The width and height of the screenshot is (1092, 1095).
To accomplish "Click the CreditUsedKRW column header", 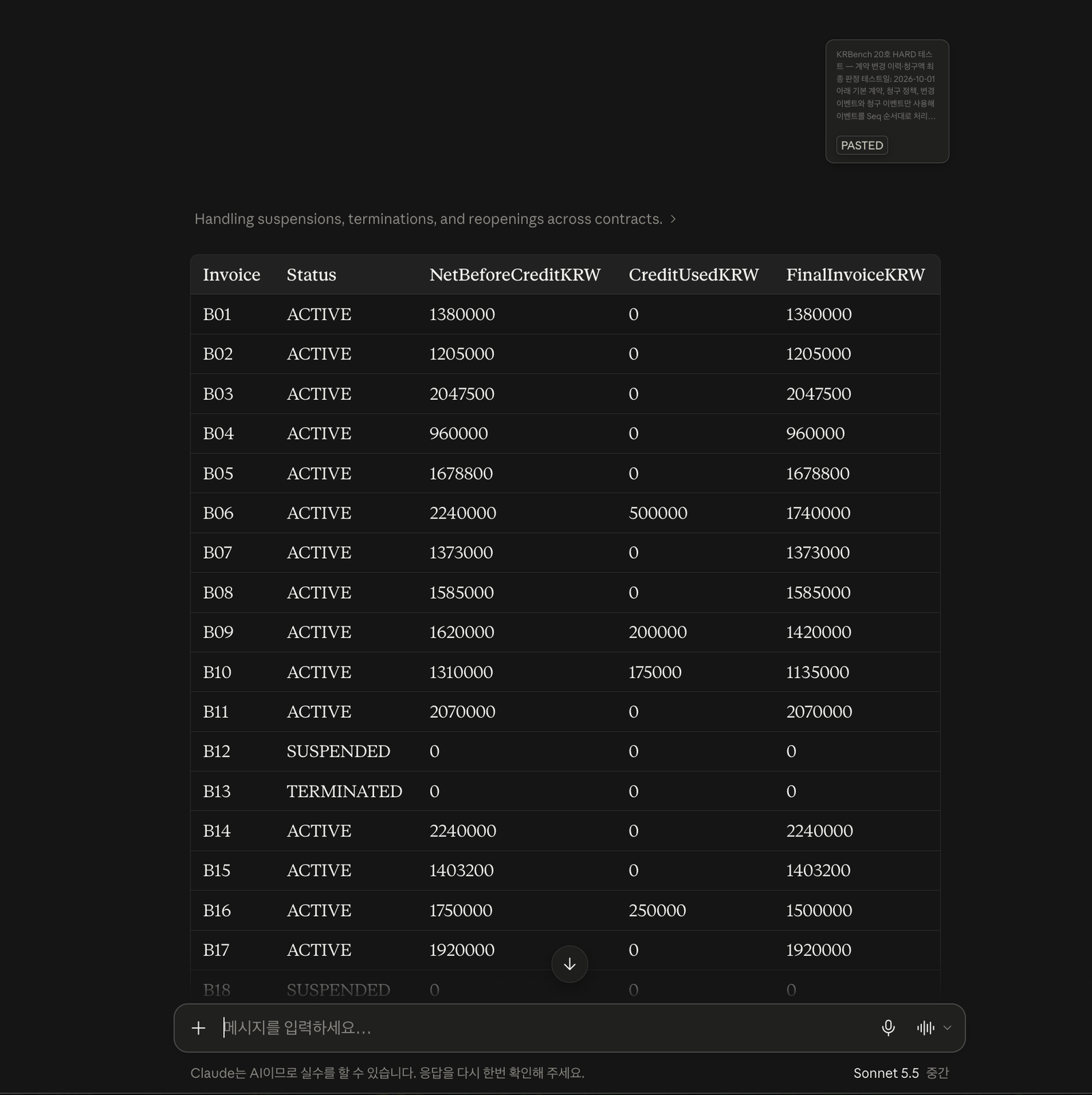I will point(693,275).
